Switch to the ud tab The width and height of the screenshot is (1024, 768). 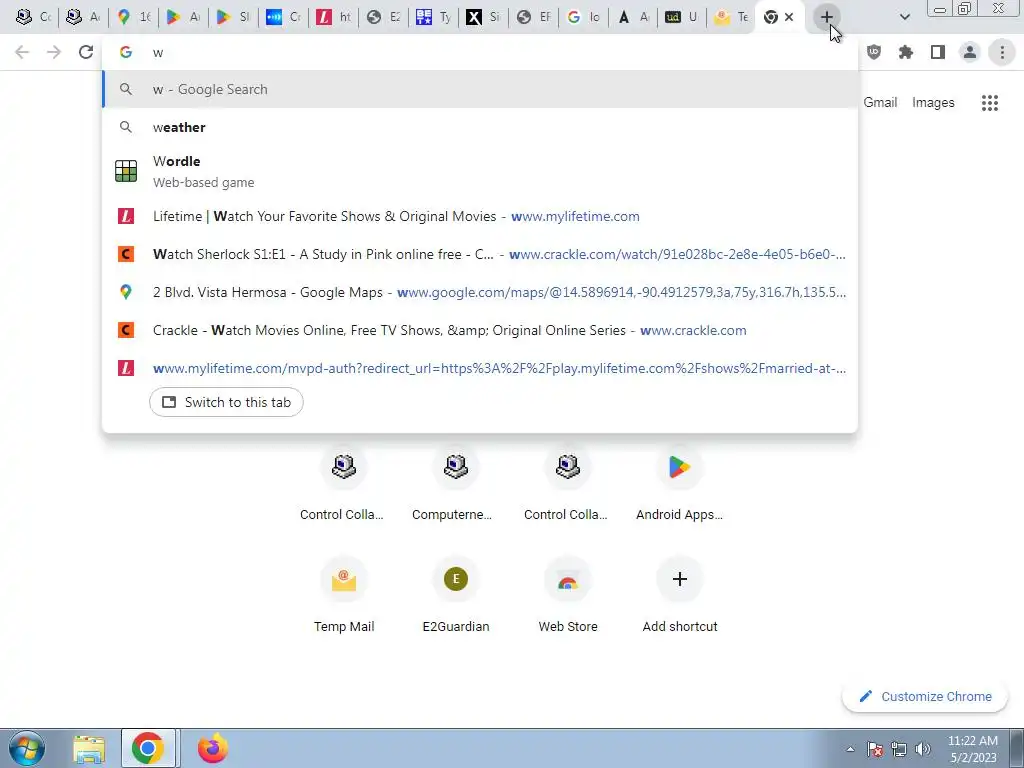683,17
